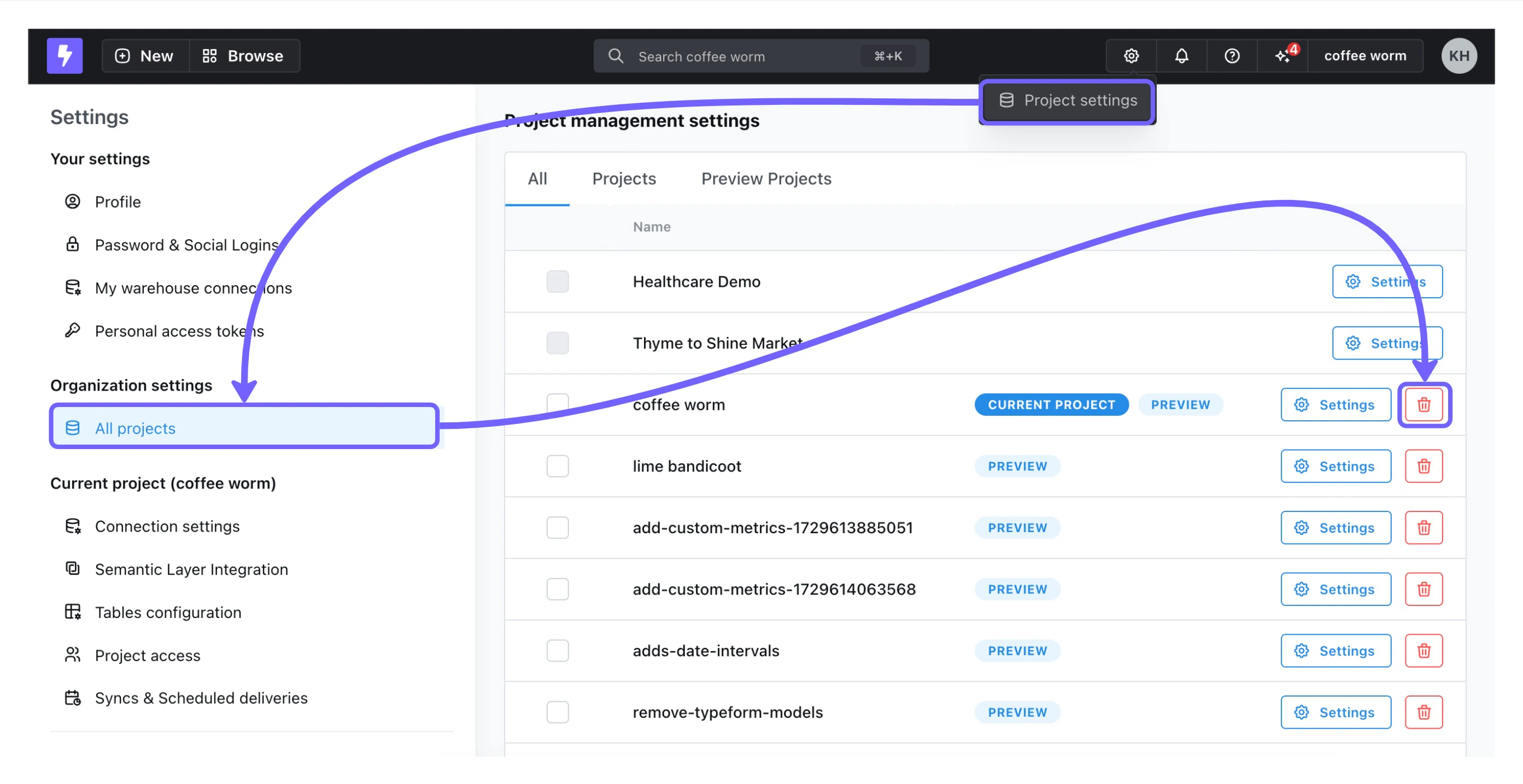
Task: Click trash icon for remove-typeform-models
Action: click(1423, 712)
